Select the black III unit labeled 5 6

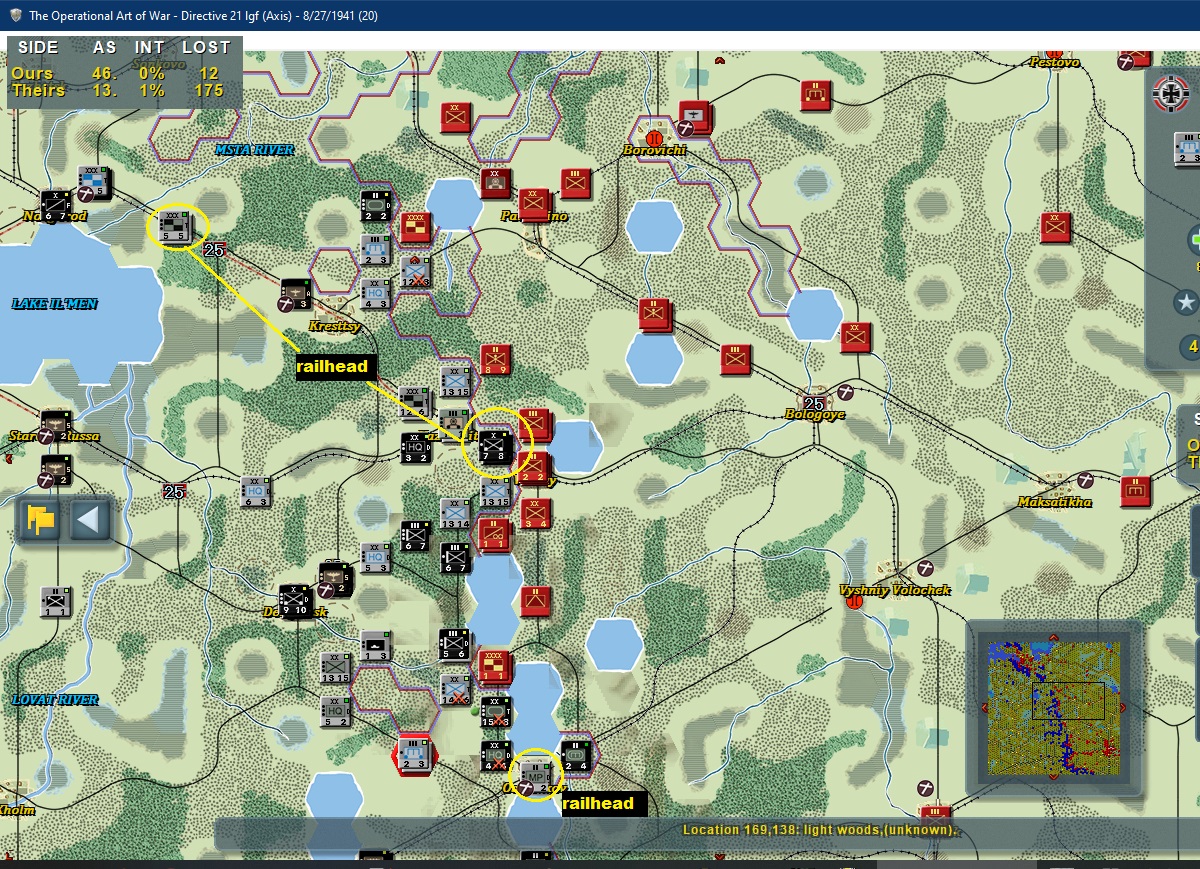coord(455,644)
